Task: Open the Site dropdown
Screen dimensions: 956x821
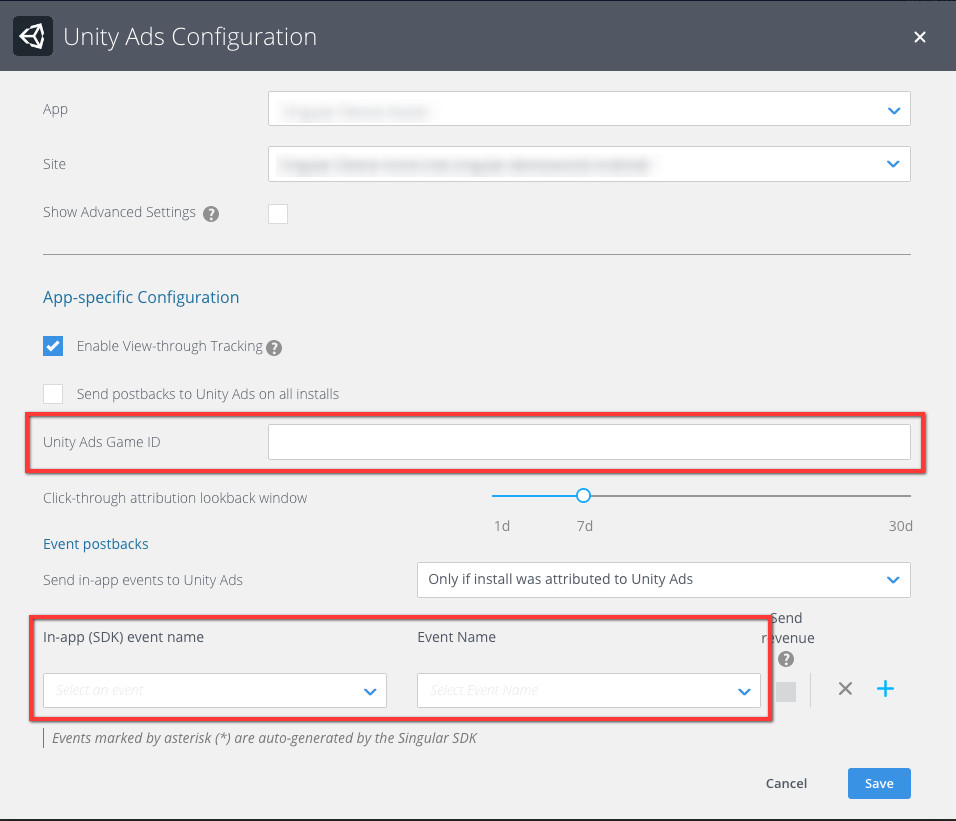Action: coord(589,164)
